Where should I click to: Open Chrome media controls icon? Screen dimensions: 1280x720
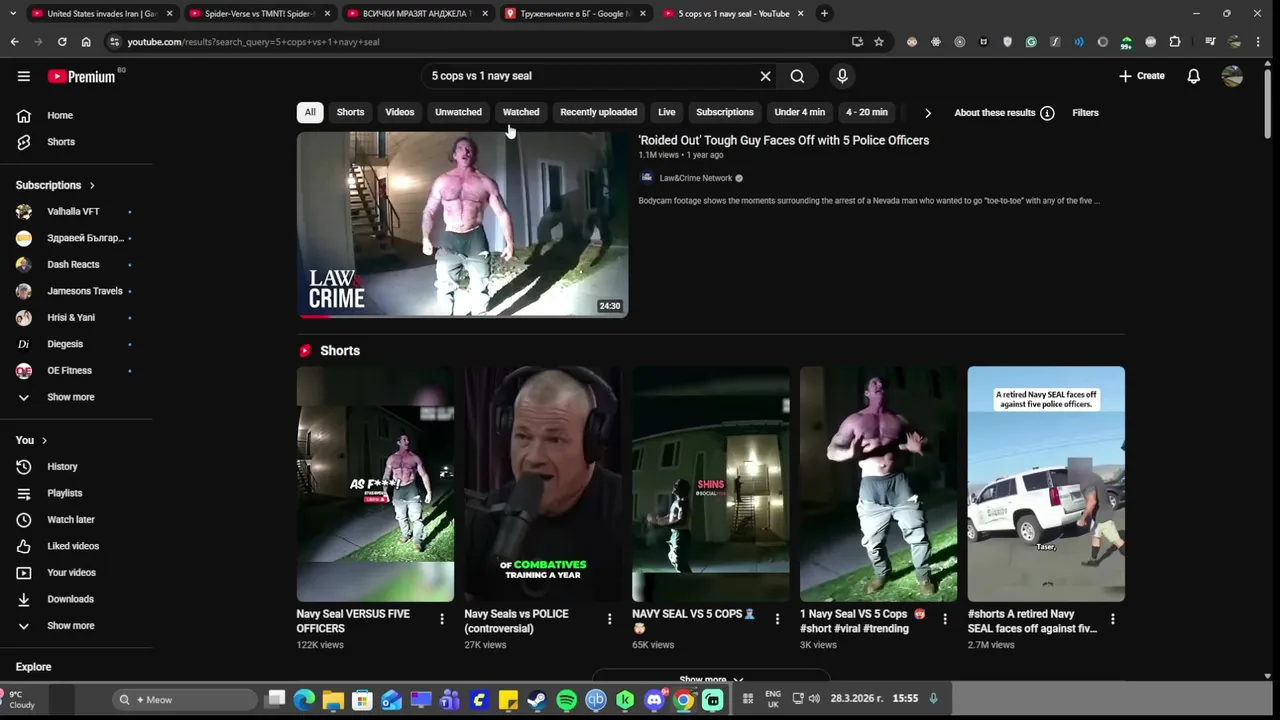(x=1209, y=42)
